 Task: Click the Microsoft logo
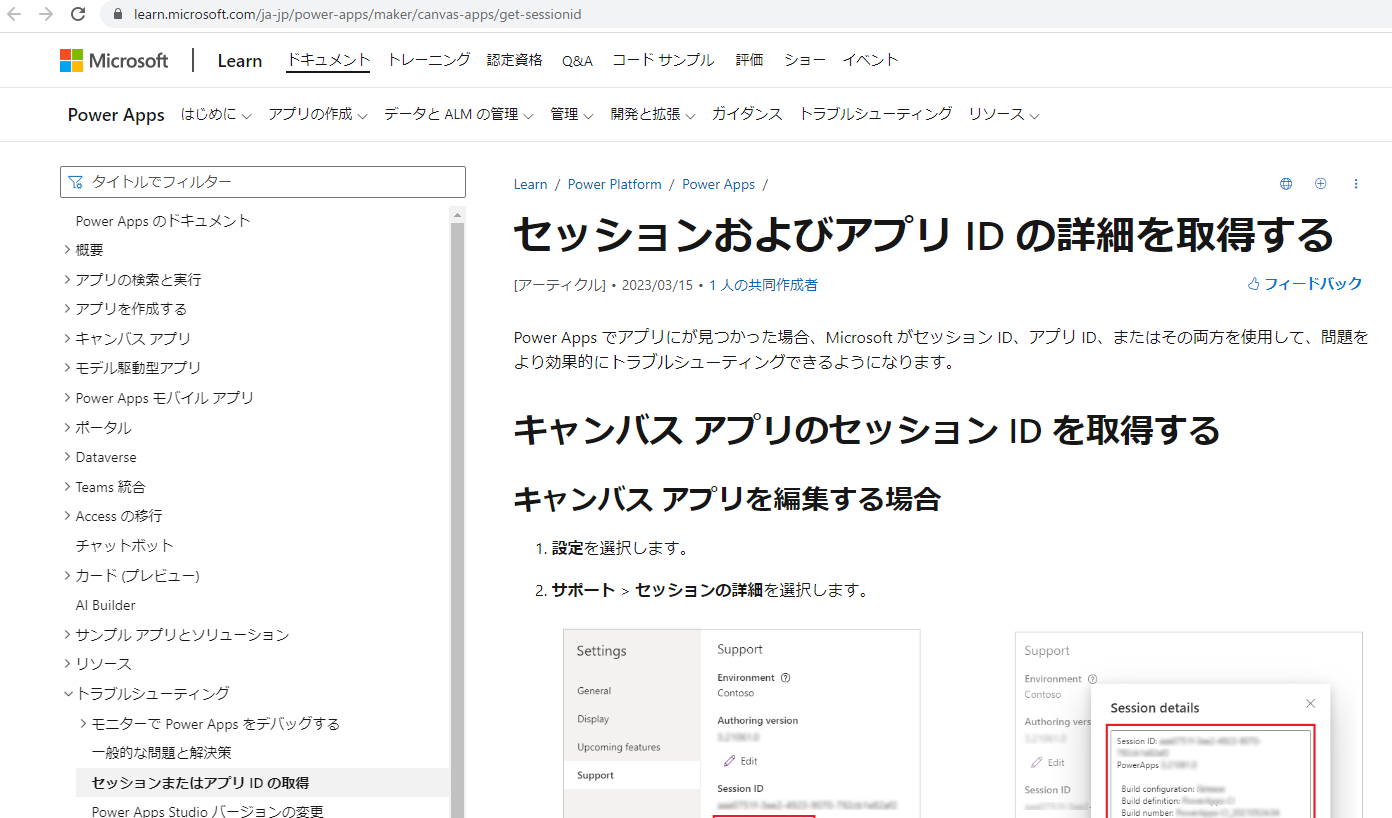point(114,61)
